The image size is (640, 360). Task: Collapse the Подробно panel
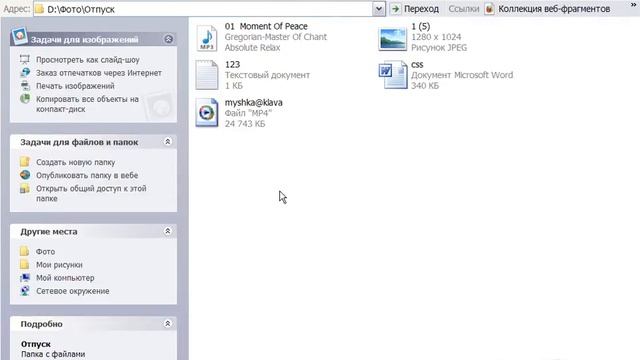click(x=167, y=324)
